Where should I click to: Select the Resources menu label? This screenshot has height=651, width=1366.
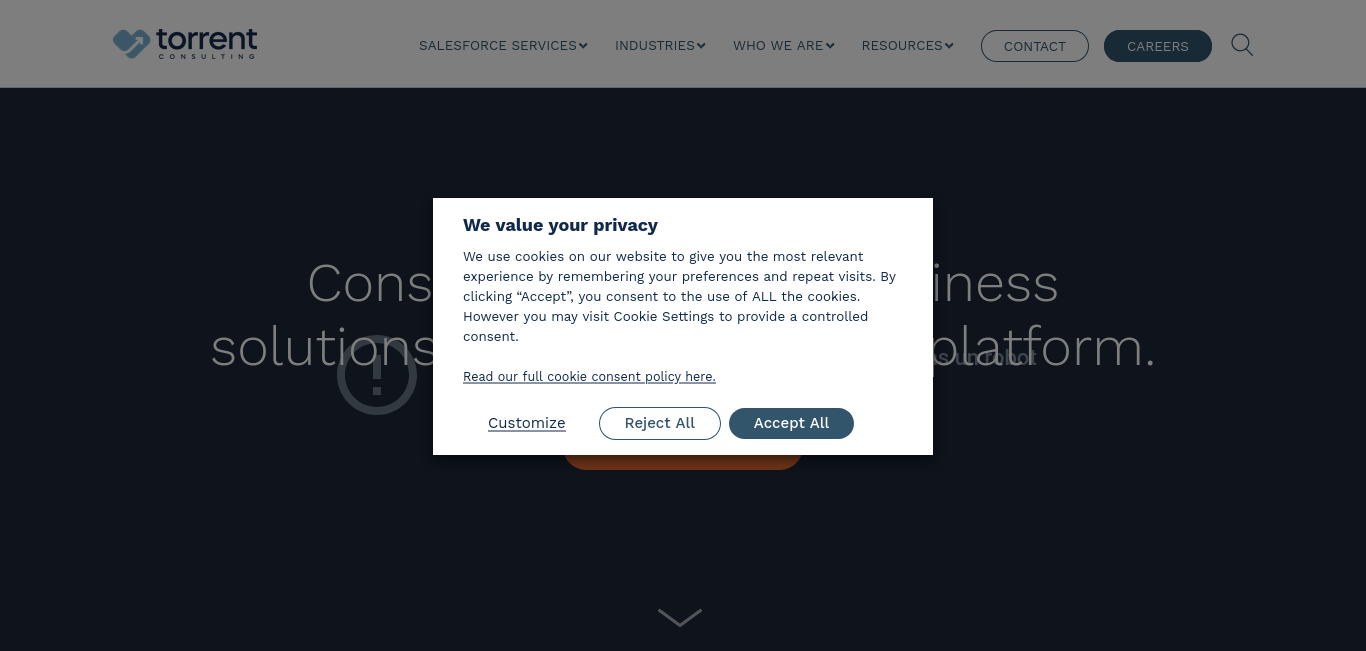(902, 46)
